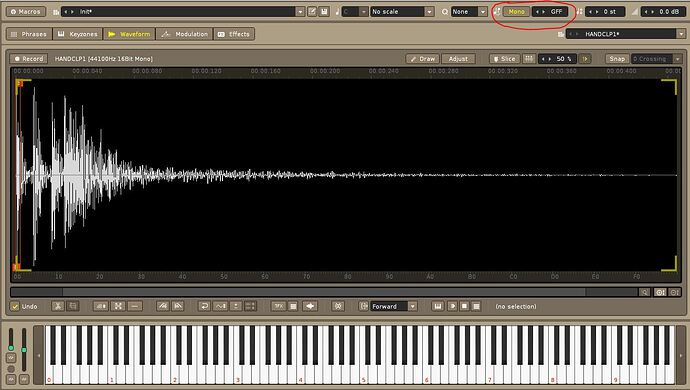Click the loop mode icon left of Forward
The height and width of the screenshot is (390, 690).
click(363, 306)
